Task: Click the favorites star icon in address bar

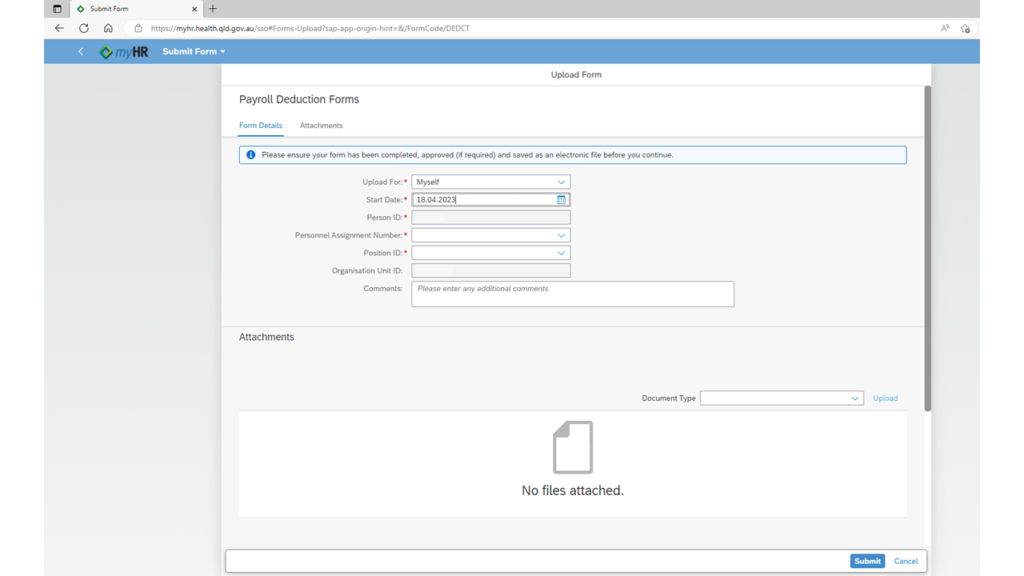Action: [965, 28]
